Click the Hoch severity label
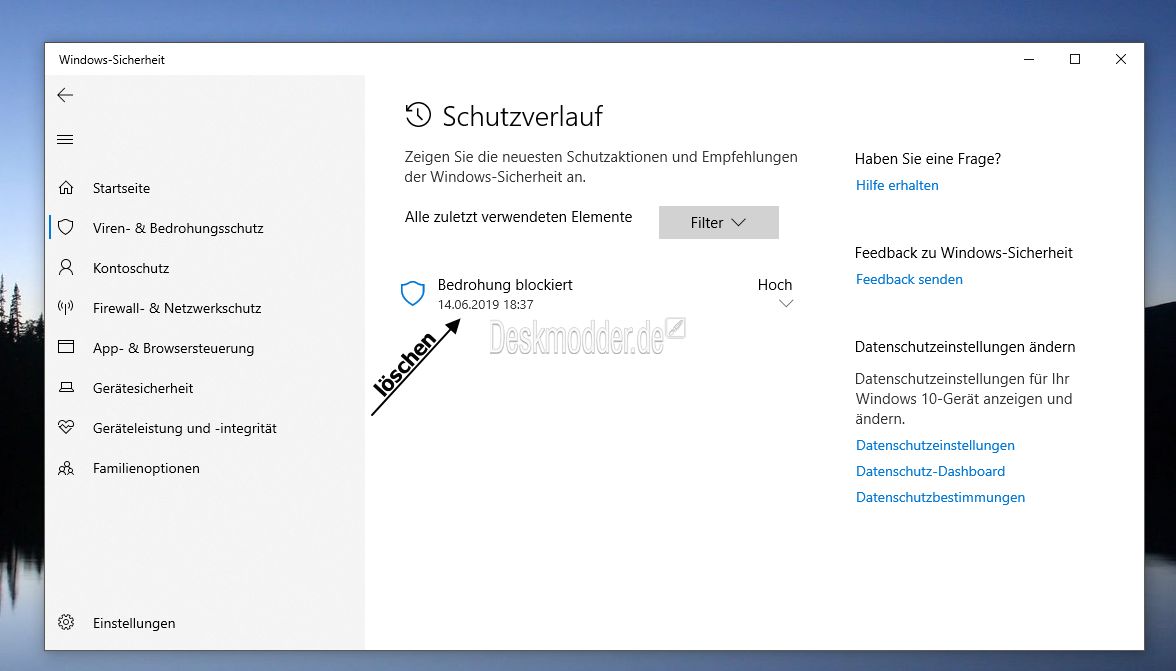Viewport: 1176px width, 671px height. tap(775, 285)
